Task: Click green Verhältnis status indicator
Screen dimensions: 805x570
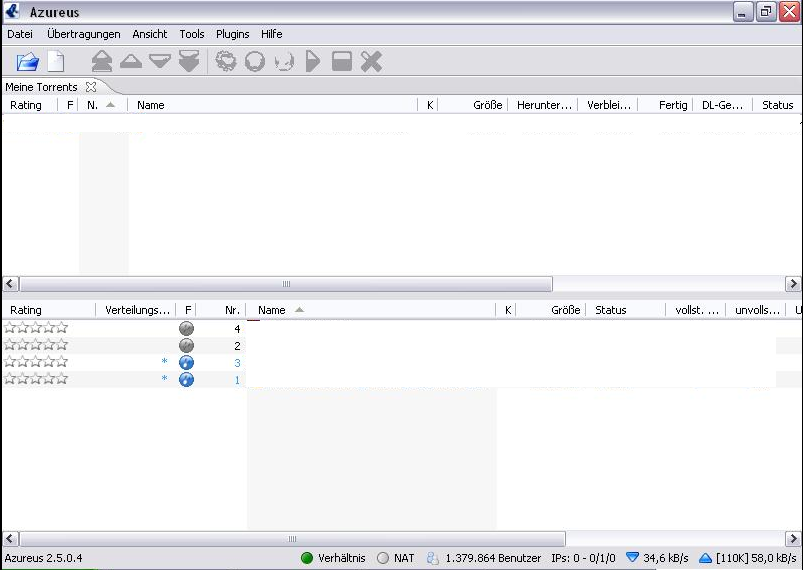Action: pos(307,558)
